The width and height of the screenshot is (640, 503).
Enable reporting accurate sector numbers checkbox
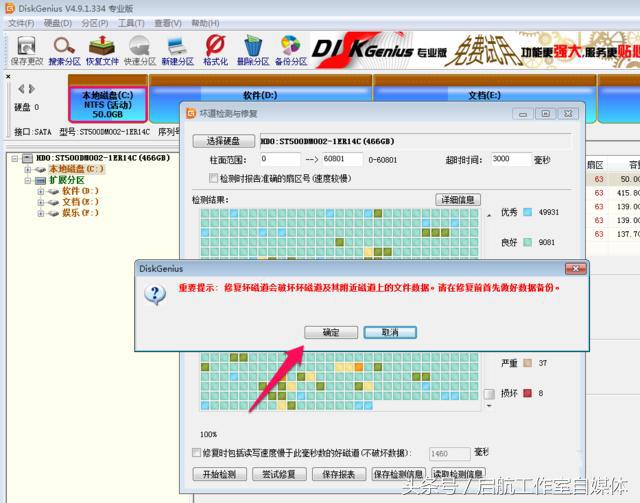click(x=213, y=178)
